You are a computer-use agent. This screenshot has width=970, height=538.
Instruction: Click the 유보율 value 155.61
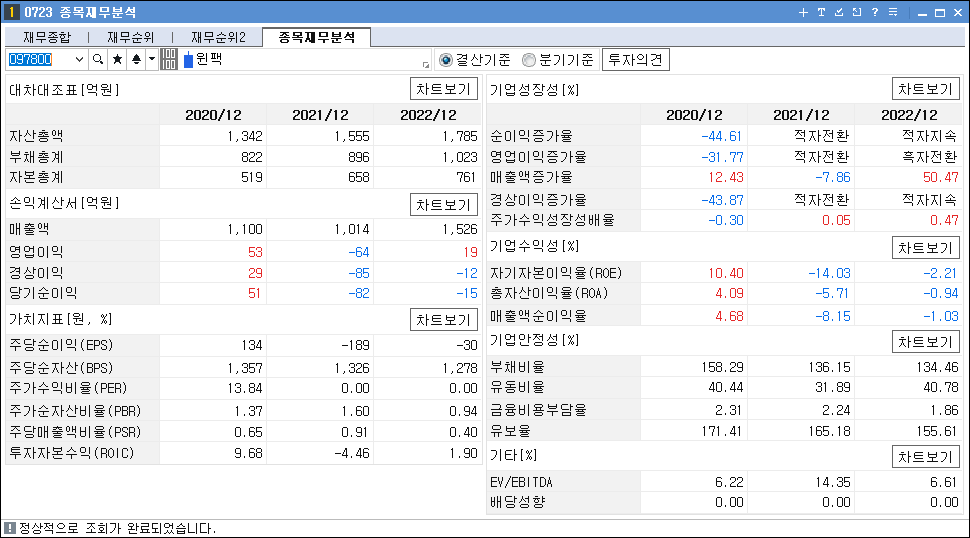(937, 431)
